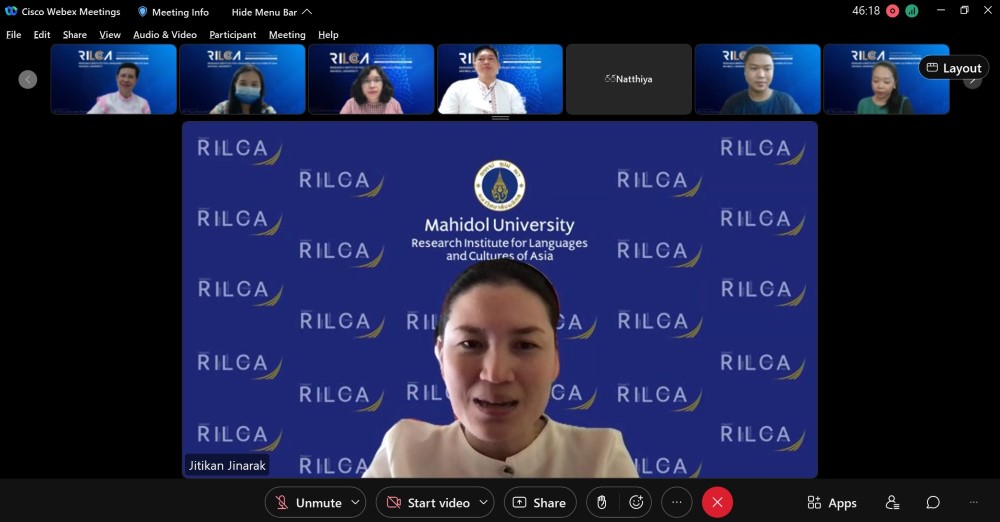Image resolution: width=1000 pixels, height=522 pixels.
Task: Click the Share content button
Action: pos(540,503)
